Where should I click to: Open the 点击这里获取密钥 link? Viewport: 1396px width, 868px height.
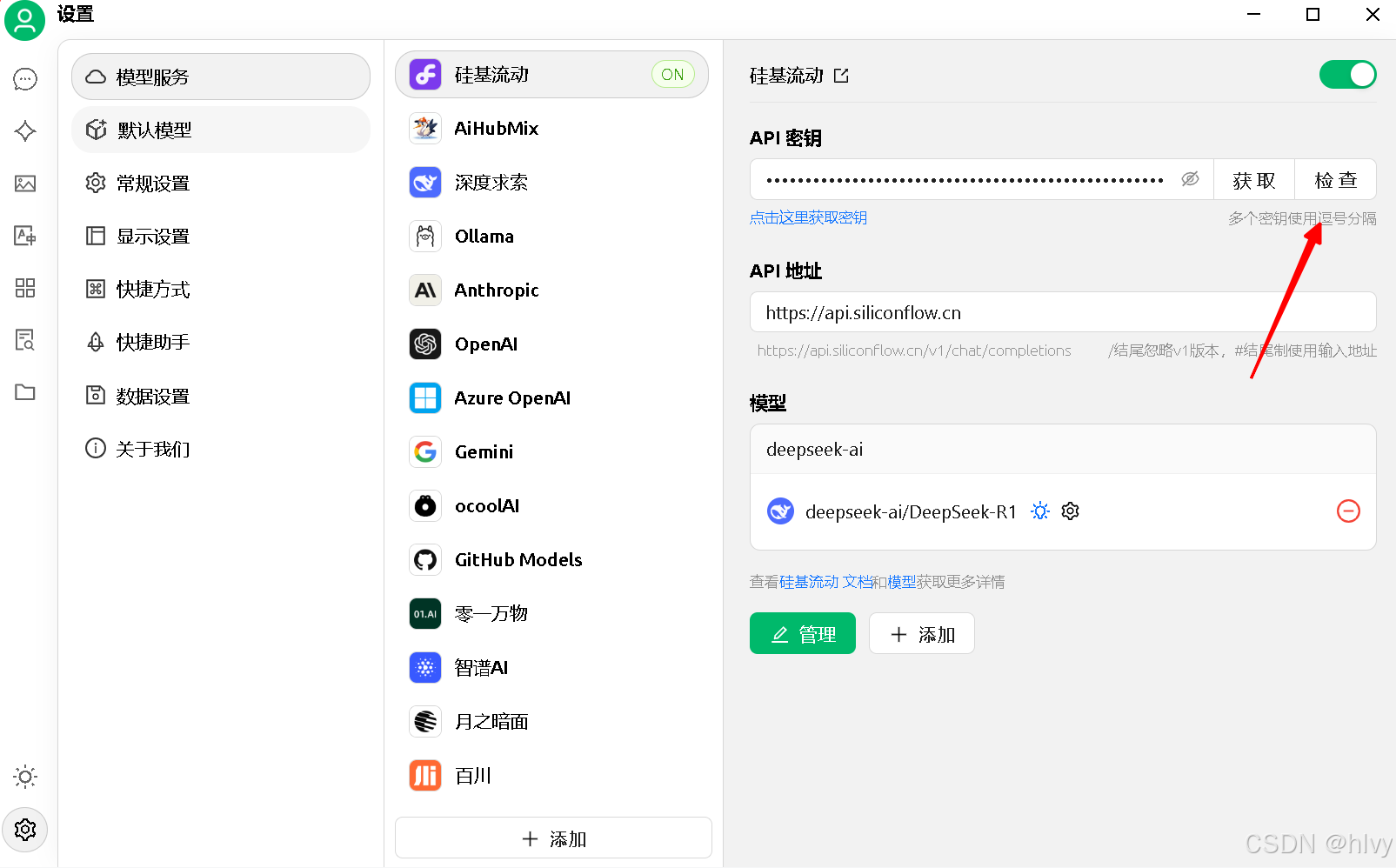[x=808, y=217]
